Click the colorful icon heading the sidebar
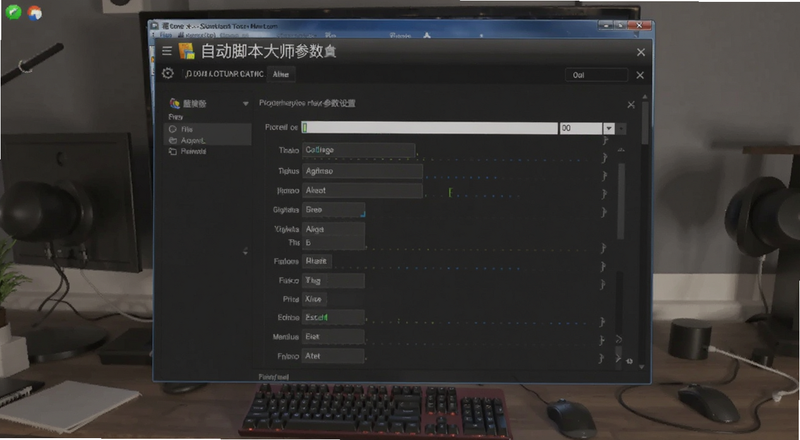The height and width of the screenshot is (440, 800). pos(175,104)
